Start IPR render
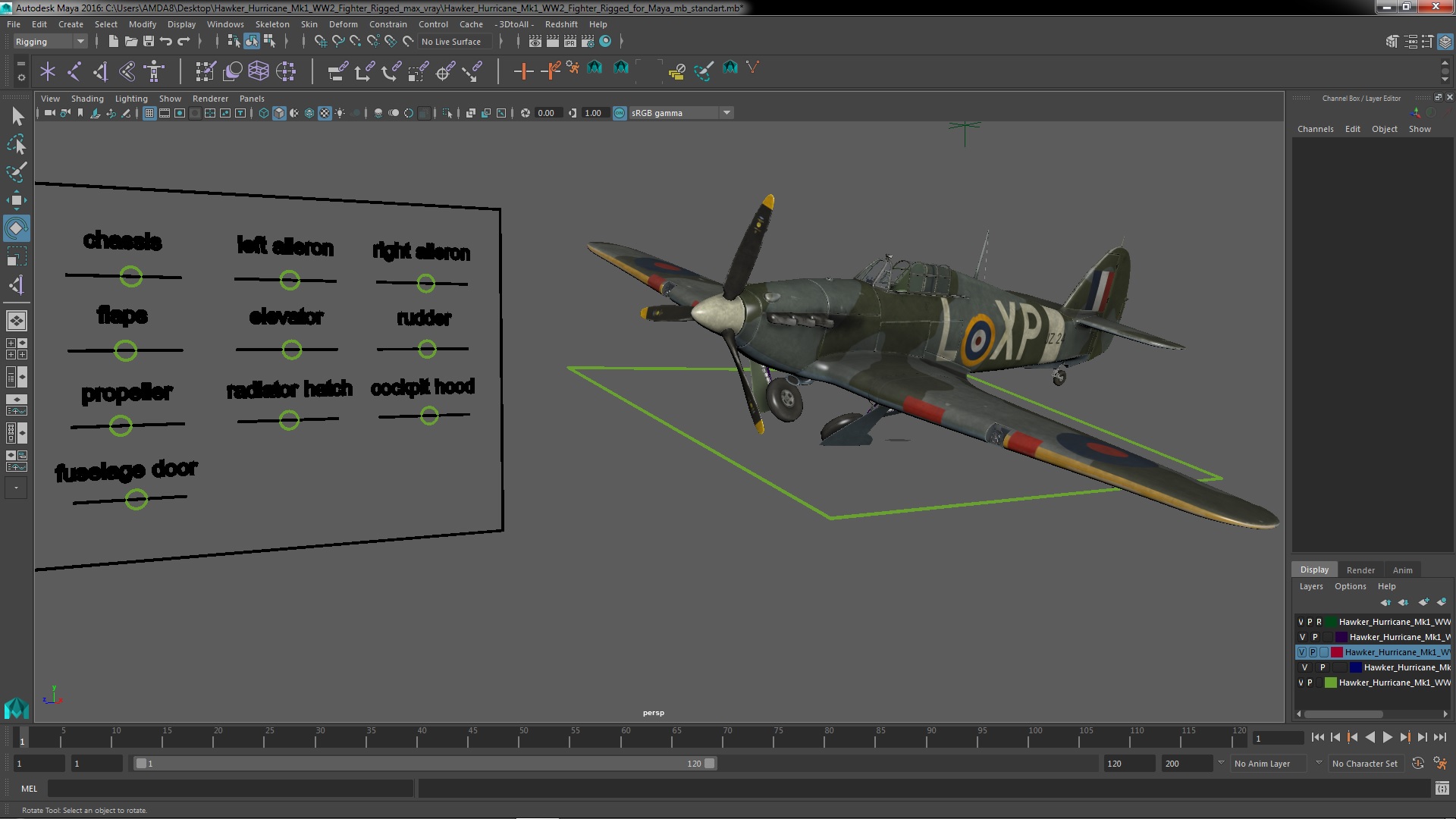 (570, 42)
